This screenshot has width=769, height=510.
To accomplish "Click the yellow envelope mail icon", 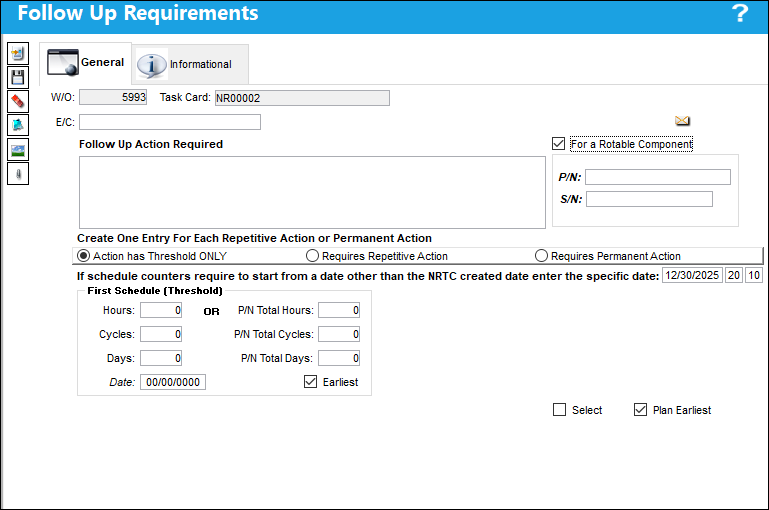I will click(682, 121).
